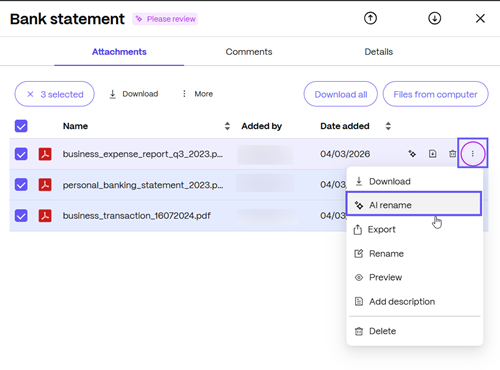Choose Download from the context menu
Viewport: 500px width, 370px height.
(x=414, y=181)
